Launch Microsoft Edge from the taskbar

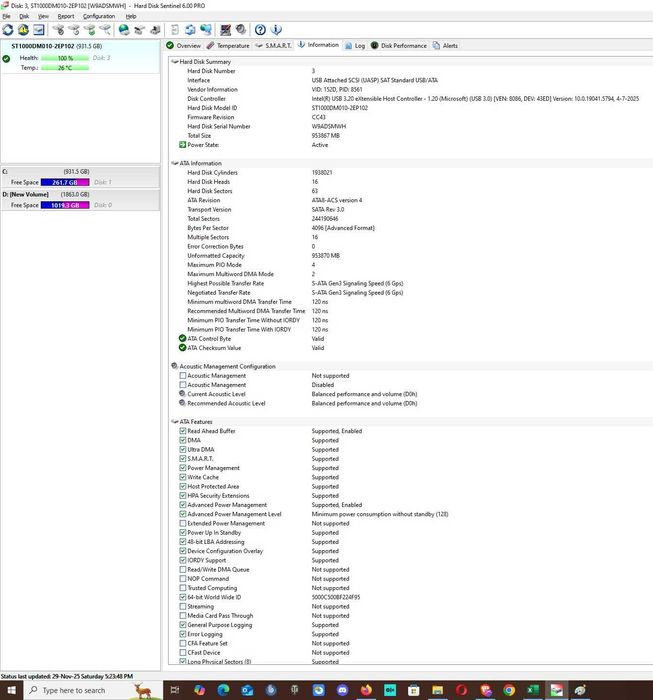coord(223,690)
